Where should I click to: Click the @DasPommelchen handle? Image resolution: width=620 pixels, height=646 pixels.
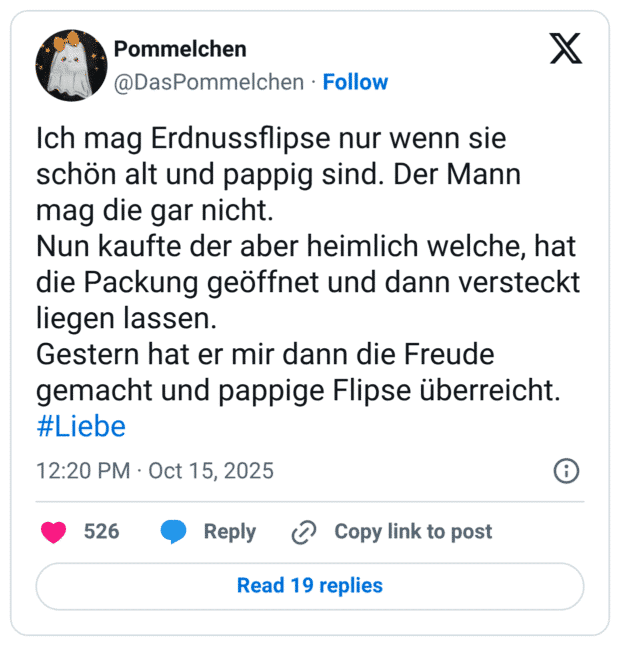(209, 82)
